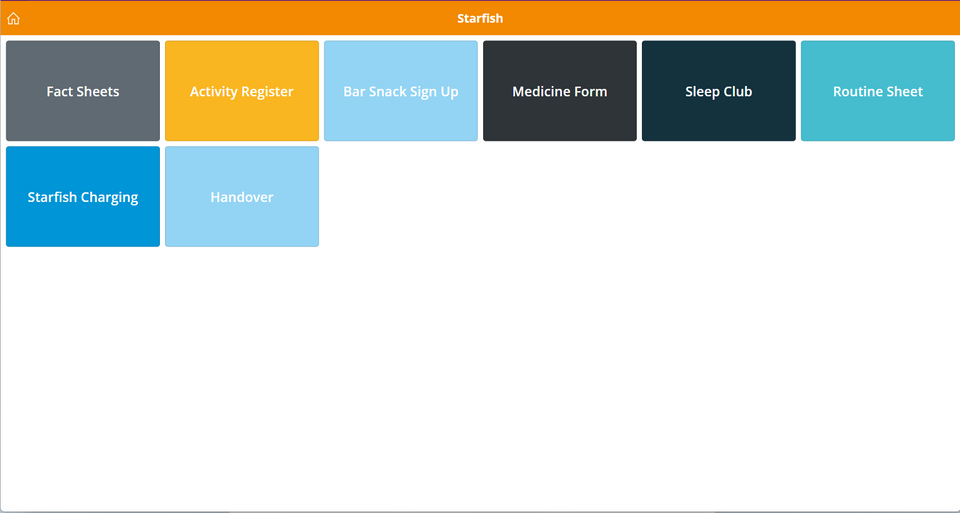Screen dimensions: 960x513
Task: Open the Fact Sheets tile
Action: (x=83, y=91)
